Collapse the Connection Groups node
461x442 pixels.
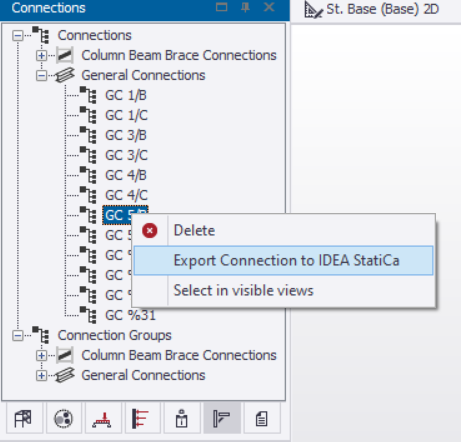click(18, 335)
